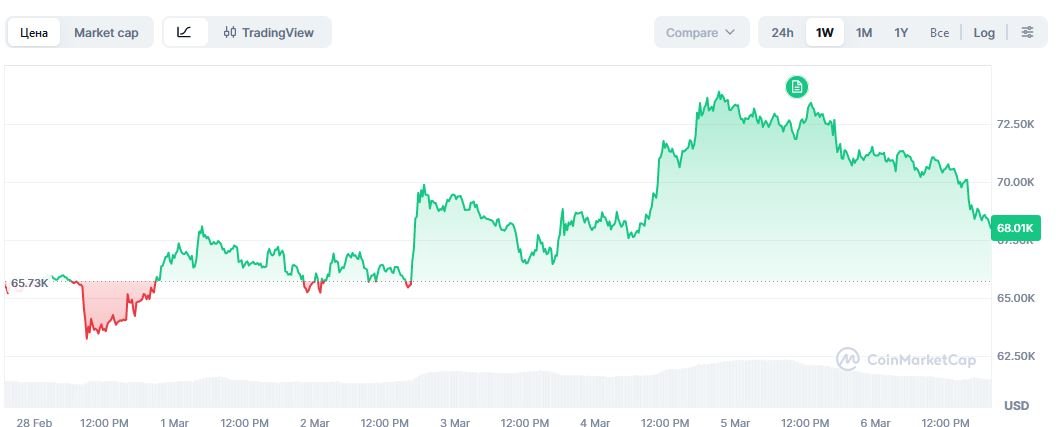1059x427 pixels.
Task: Choose the 1M time range
Action: pos(864,32)
